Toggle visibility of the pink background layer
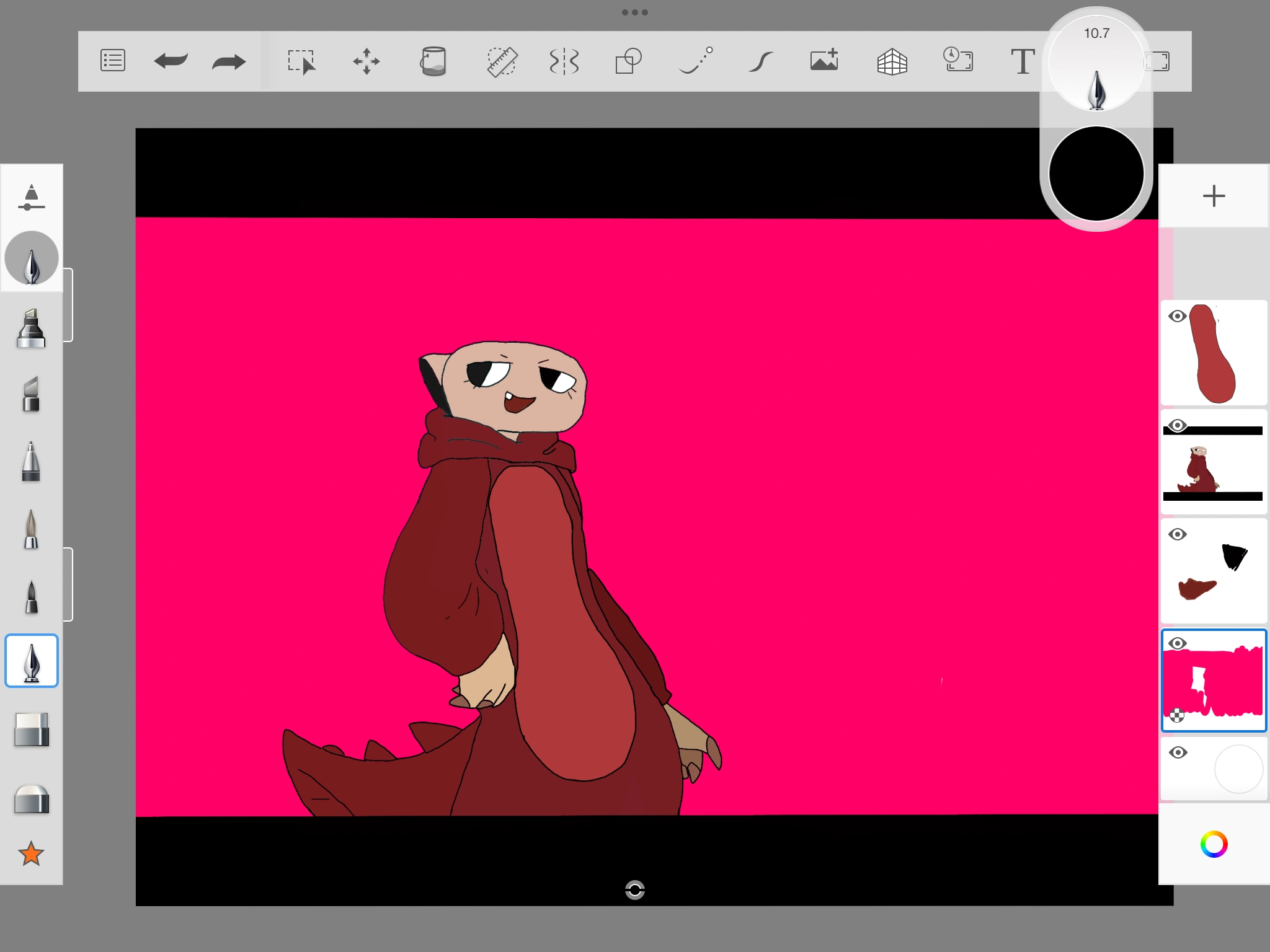Image resolution: width=1270 pixels, height=952 pixels. [x=1177, y=643]
